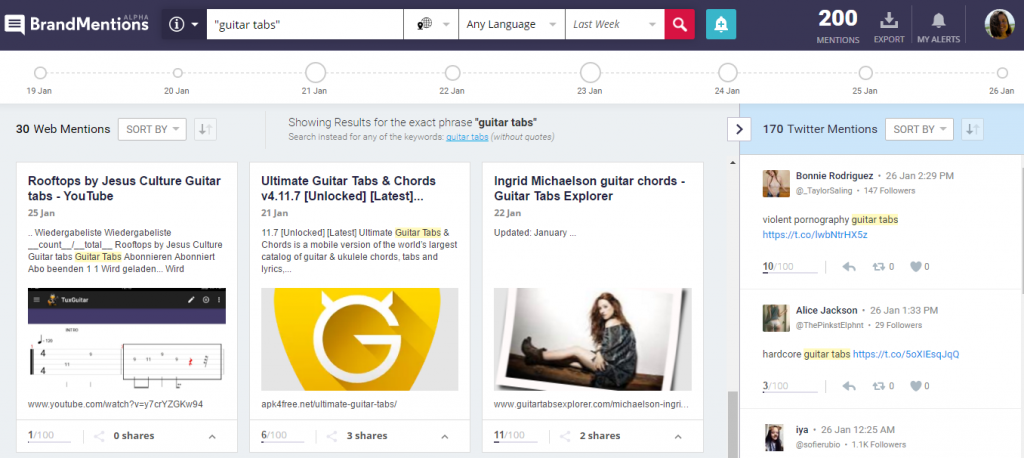1024x458 pixels.
Task: Select the 24 Jan timeline marker
Action: coord(728,73)
